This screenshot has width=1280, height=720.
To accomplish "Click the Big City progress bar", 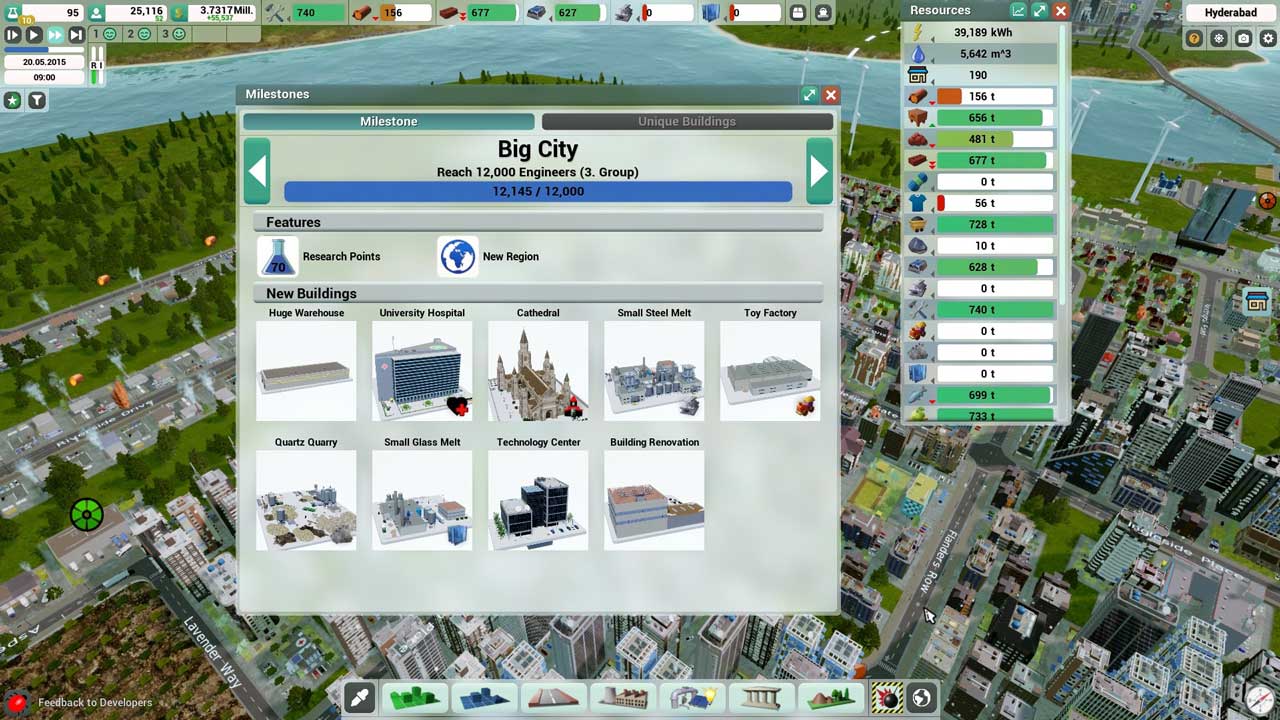I will (x=538, y=191).
